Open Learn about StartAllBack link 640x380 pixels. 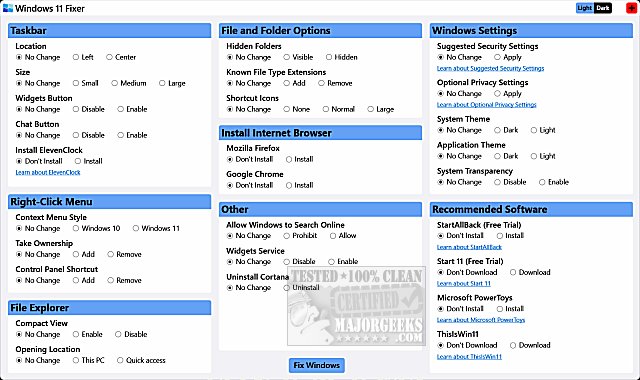click(x=469, y=247)
